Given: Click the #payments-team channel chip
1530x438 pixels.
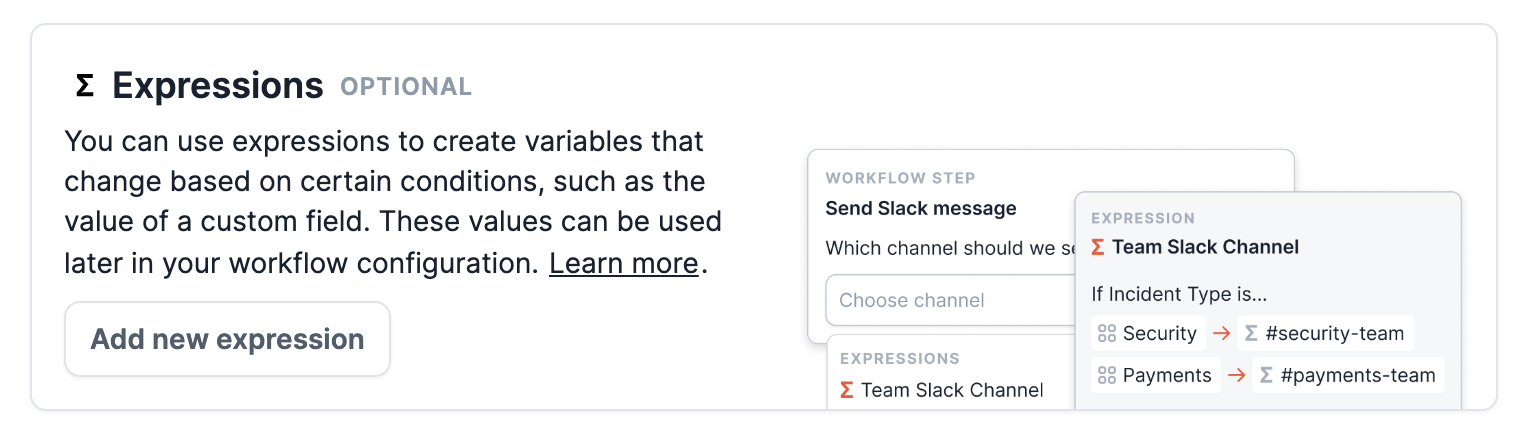Looking at the screenshot, I should (x=1348, y=375).
